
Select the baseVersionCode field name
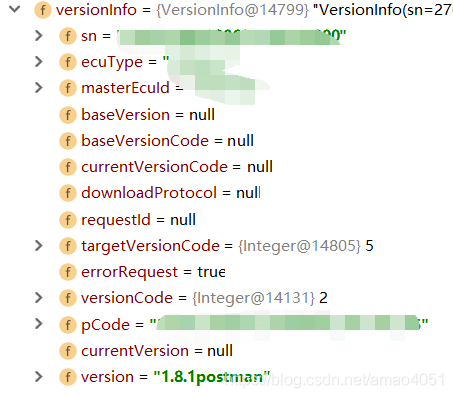[x=145, y=141]
